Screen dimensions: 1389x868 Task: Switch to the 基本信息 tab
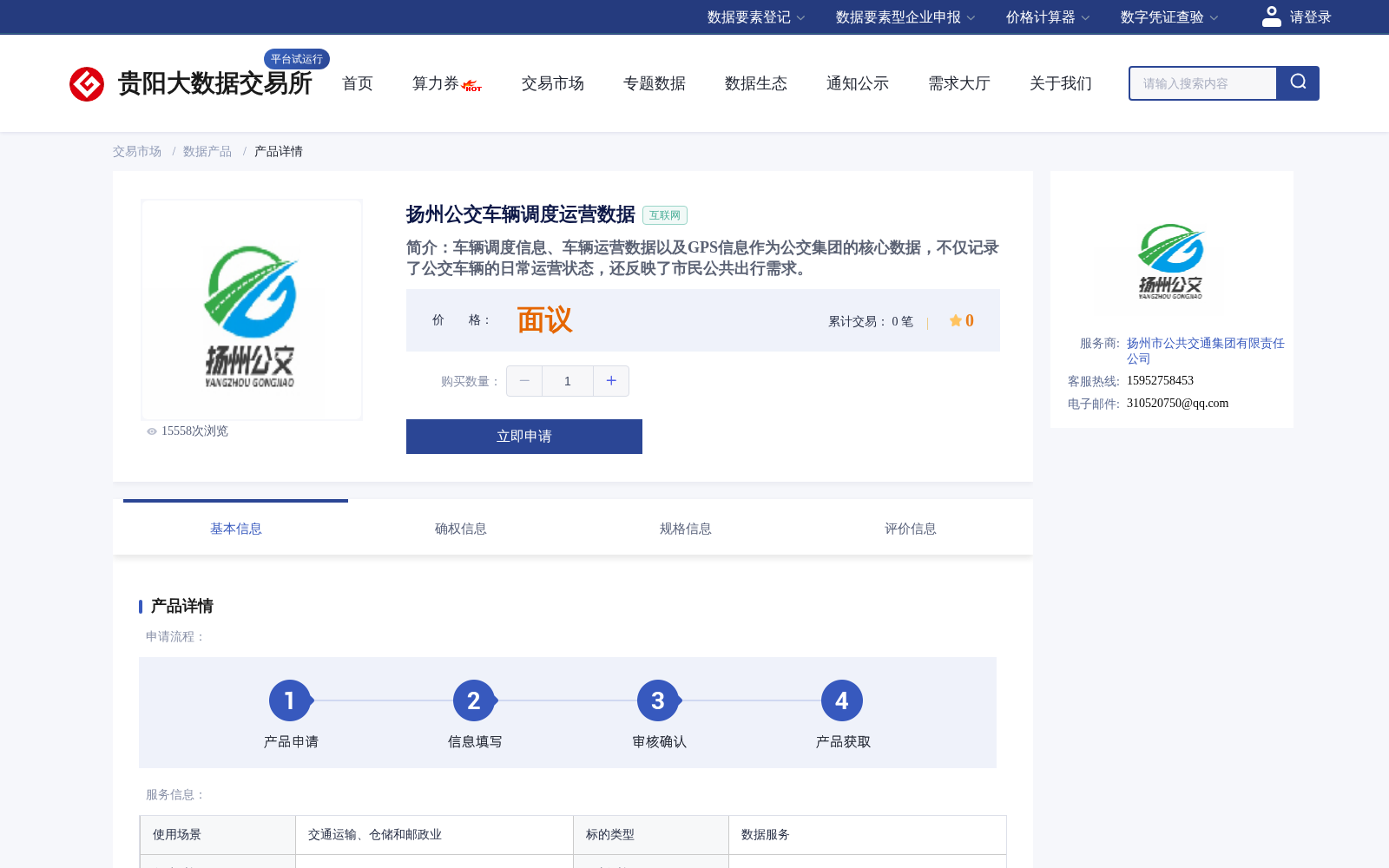(236, 529)
